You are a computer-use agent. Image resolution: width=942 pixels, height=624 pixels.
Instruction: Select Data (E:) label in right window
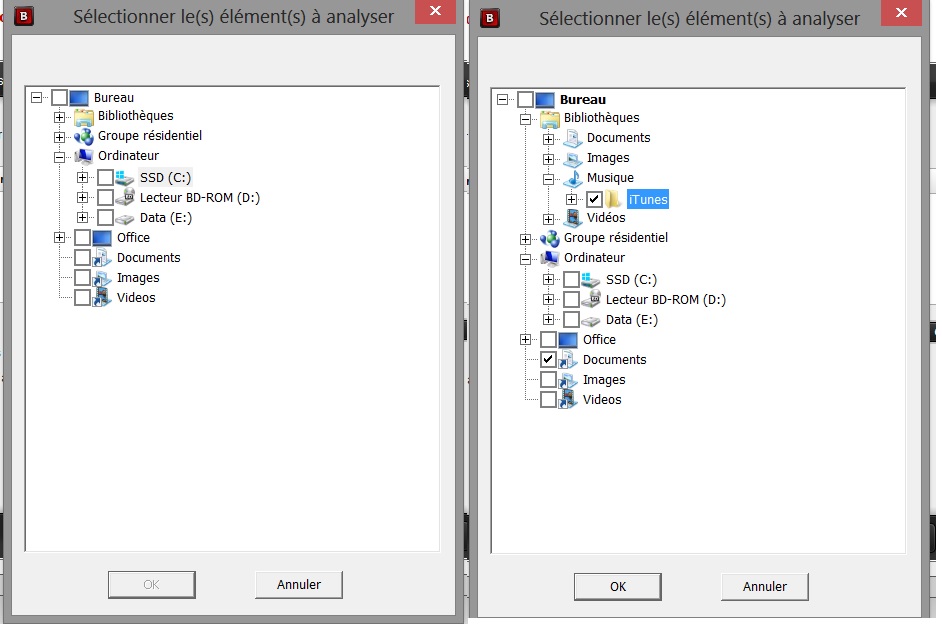pyautogui.click(x=631, y=320)
